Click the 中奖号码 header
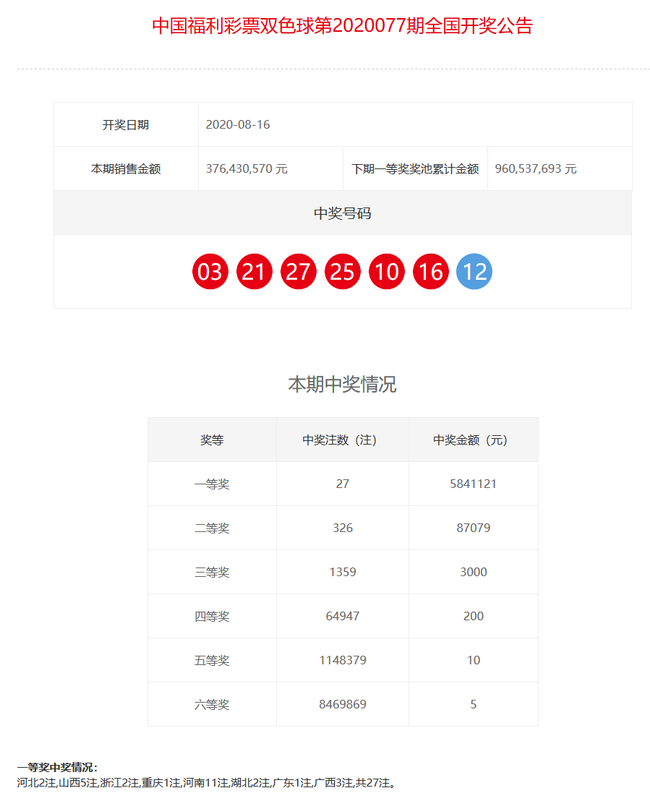 click(x=342, y=213)
